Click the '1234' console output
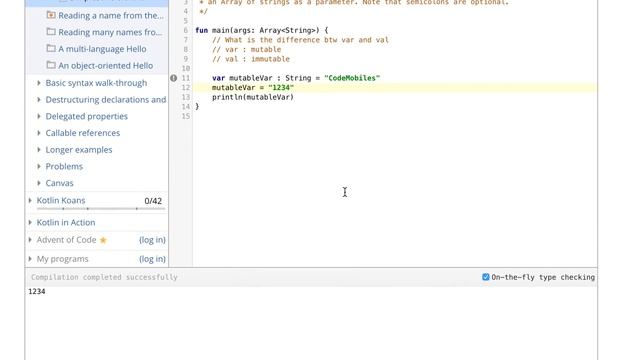 point(37,291)
